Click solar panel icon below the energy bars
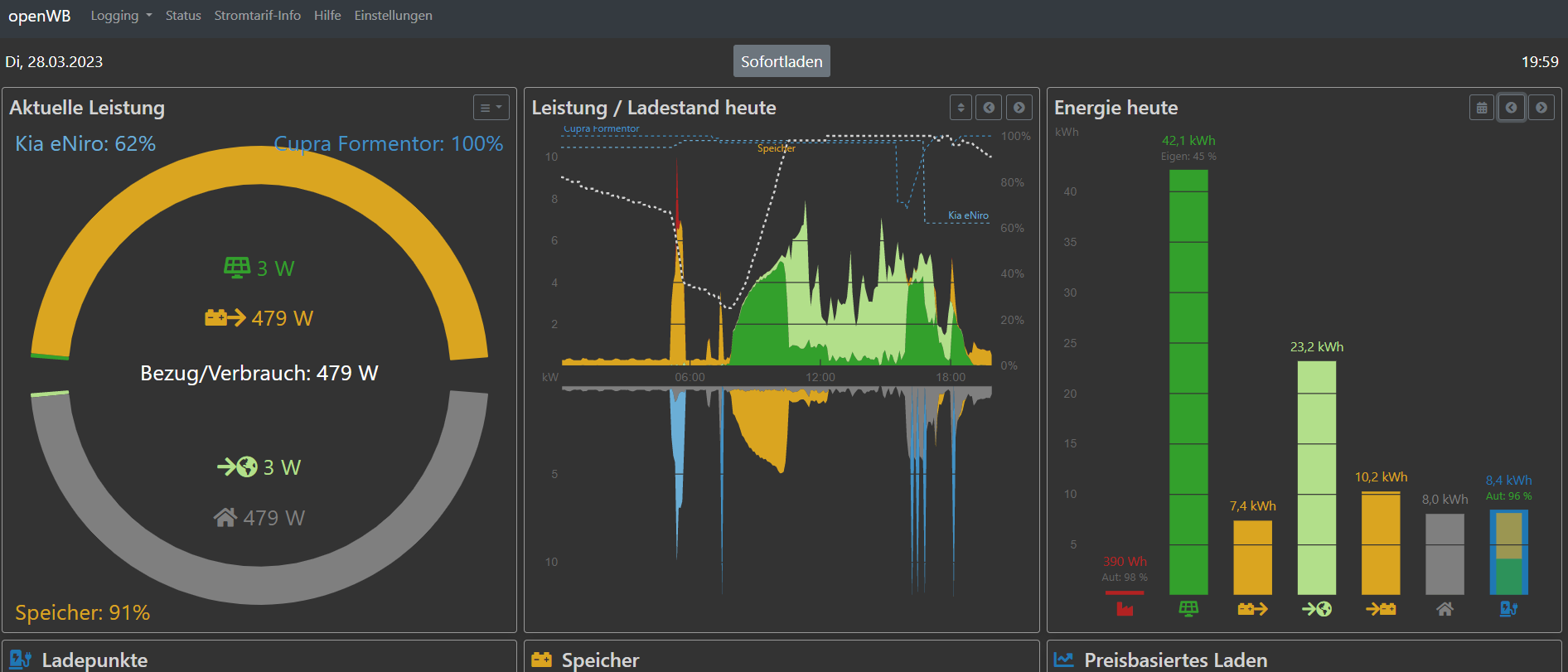 [1188, 609]
